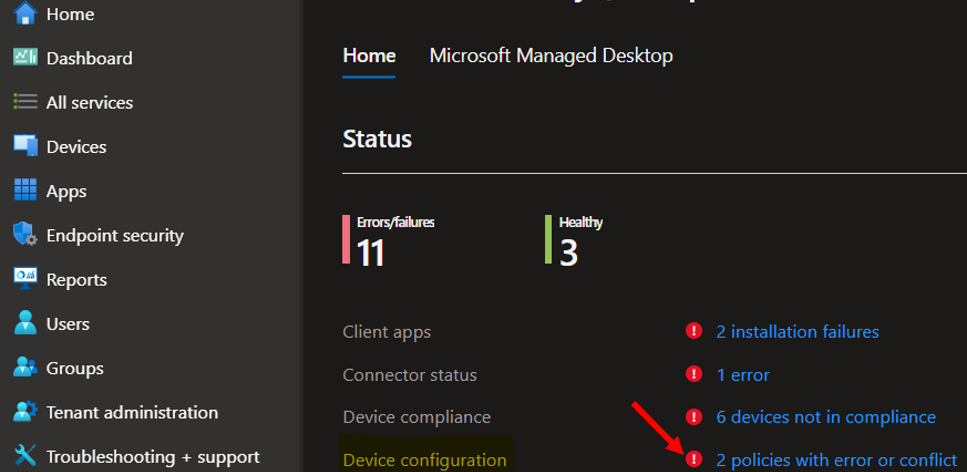The width and height of the screenshot is (967, 472).
Task: Click the Reports screen icon
Action: [25, 279]
